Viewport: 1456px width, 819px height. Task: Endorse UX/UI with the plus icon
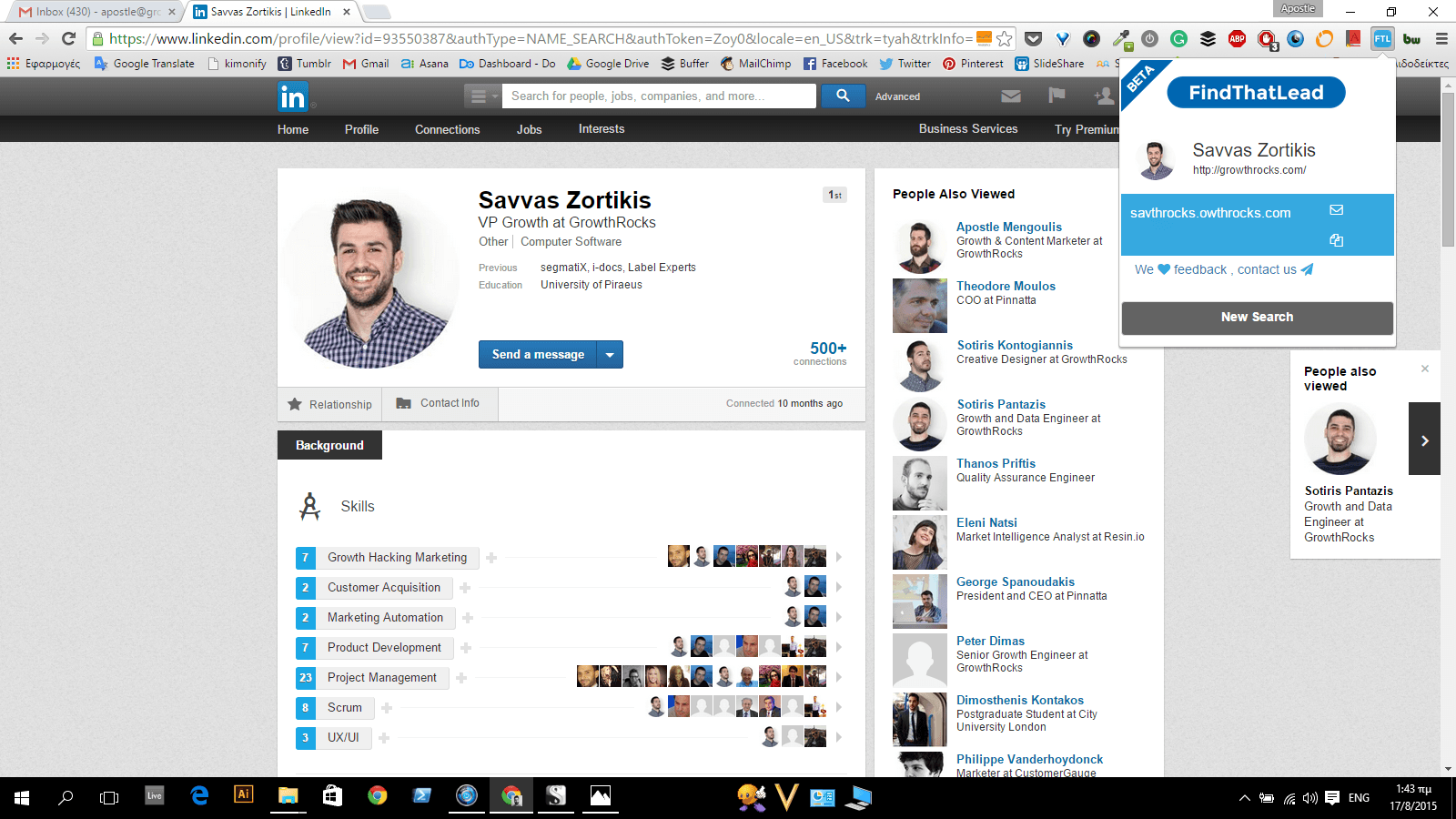pyautogui.click(x=384, y=738)
